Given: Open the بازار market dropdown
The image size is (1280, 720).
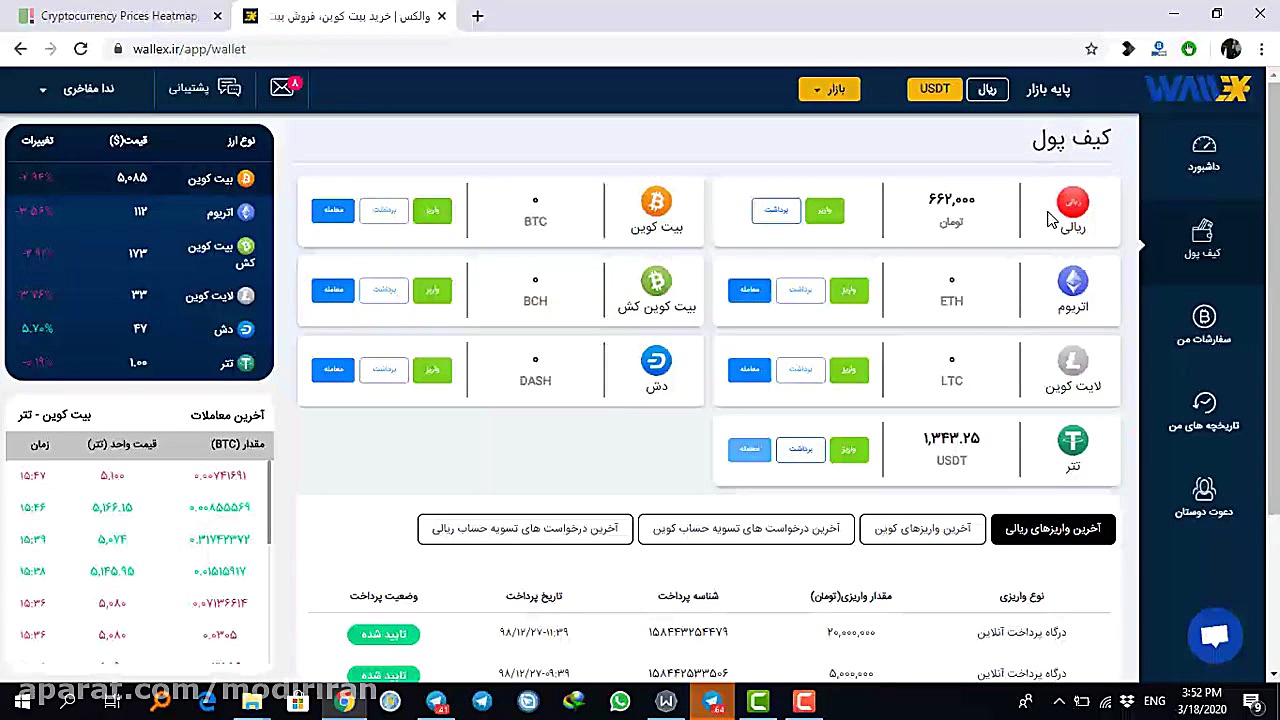Looking at the screenshot, I should pyautogui.click(x=829, y=89).
